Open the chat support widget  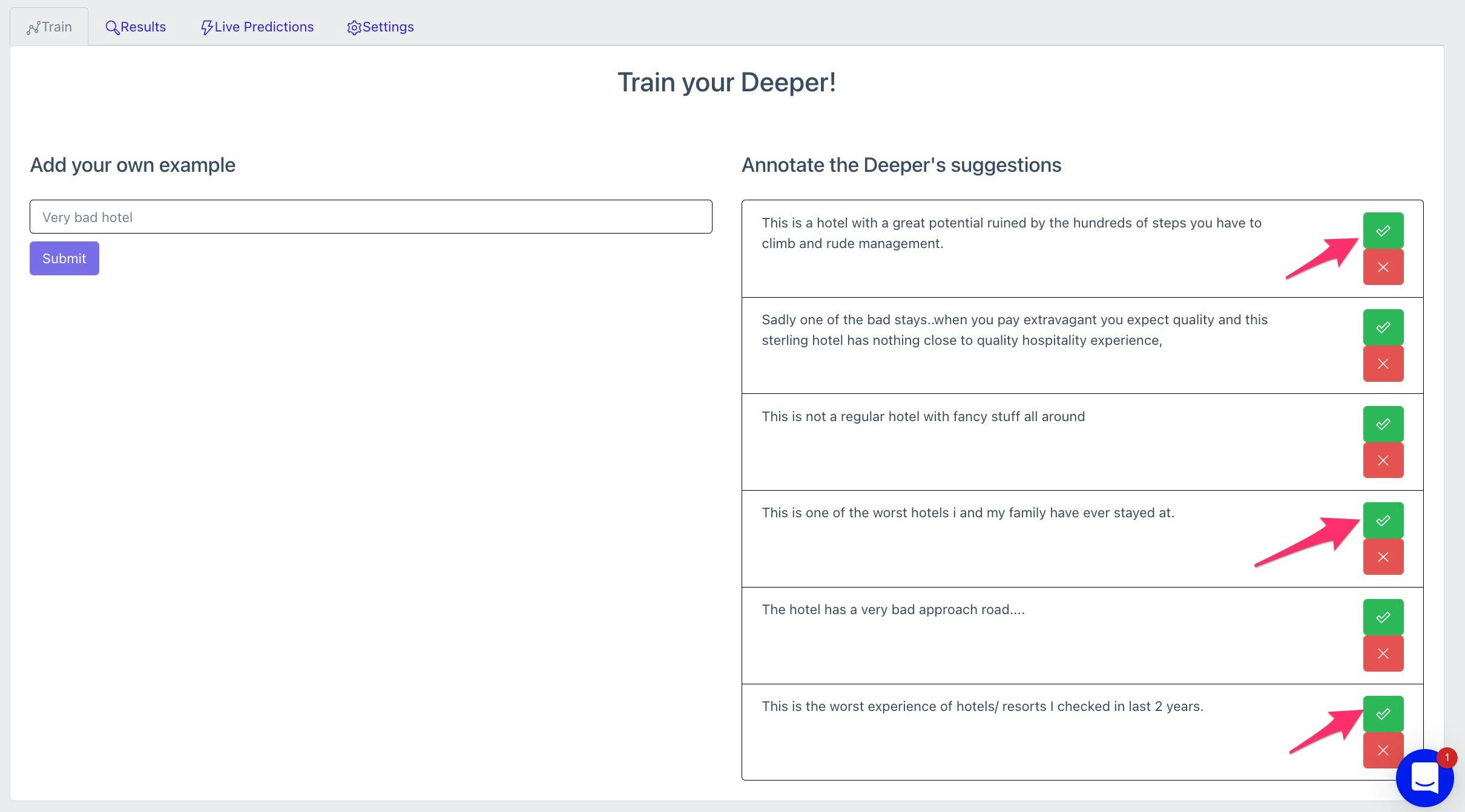(1424, 778)
